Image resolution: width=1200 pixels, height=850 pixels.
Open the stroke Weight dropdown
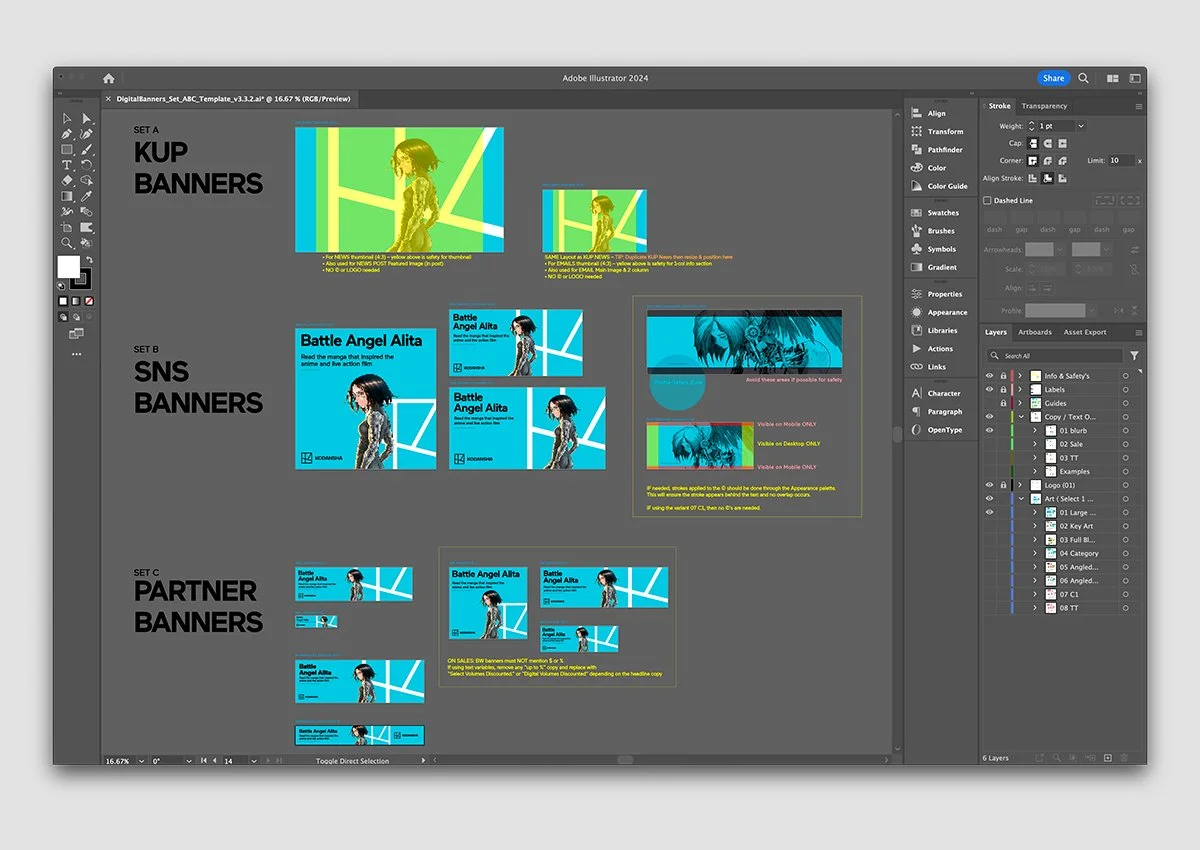coord(1081,127)
